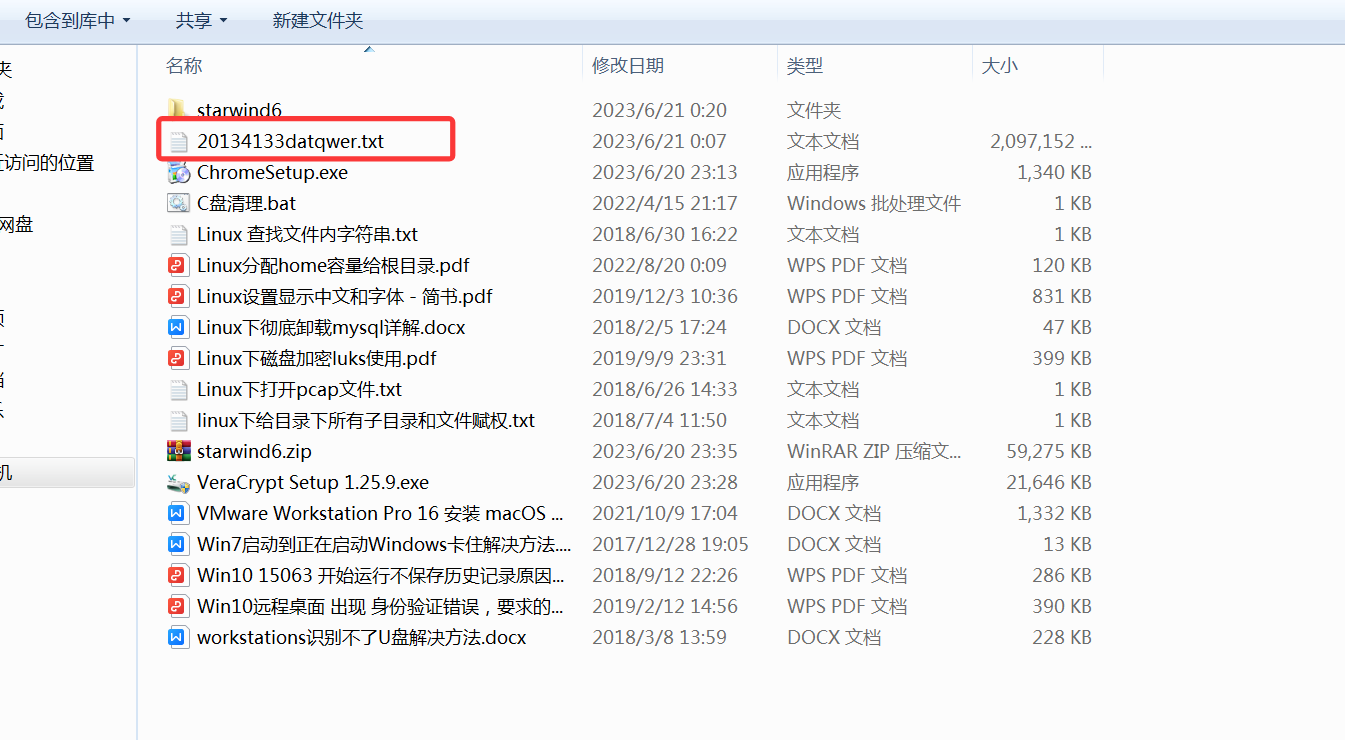Click file name VeraCrypt Setup 1.25.9.exe
This screenshot has height=740, width=1345.
coord(313,482)
